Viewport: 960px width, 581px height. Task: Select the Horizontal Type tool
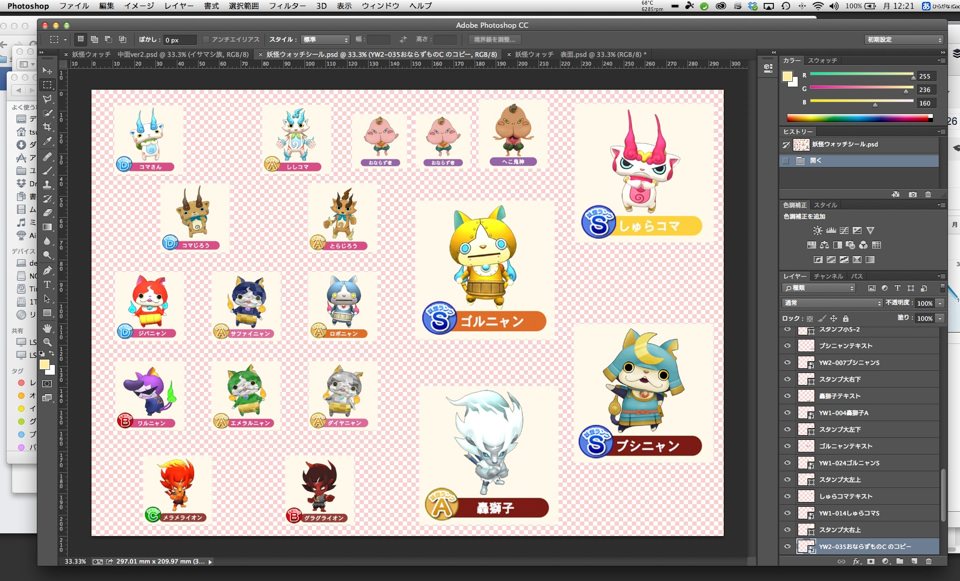point(47,284)
